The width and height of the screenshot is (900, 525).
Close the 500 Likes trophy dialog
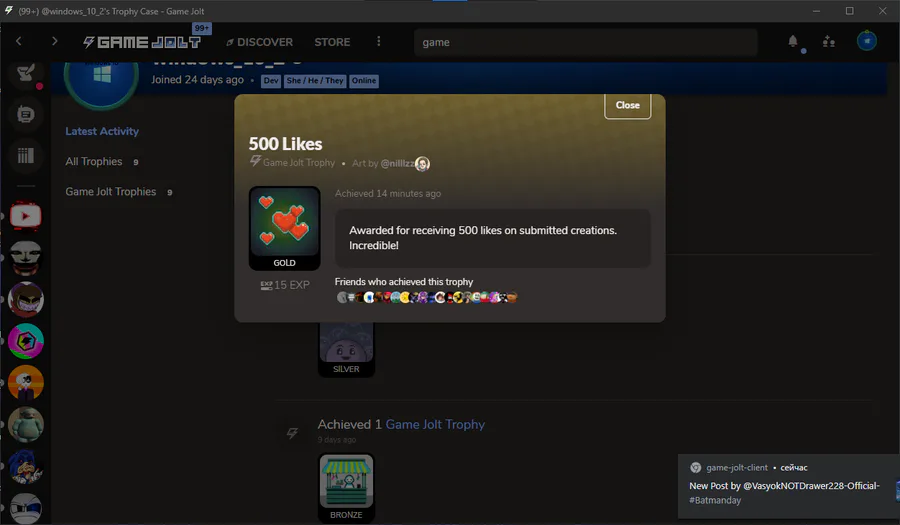tap(627, 106)
